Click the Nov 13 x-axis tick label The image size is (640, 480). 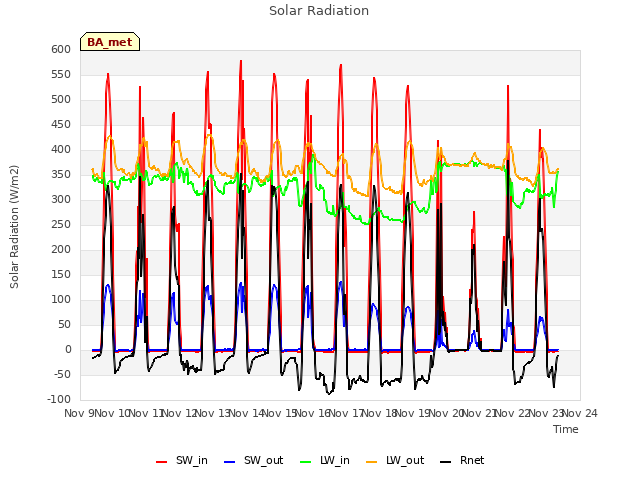pos(213,413)
